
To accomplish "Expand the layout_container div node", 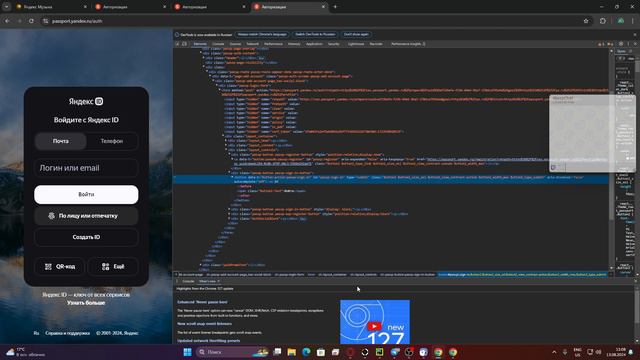I will pyautogui.click(x=223, y=136).
